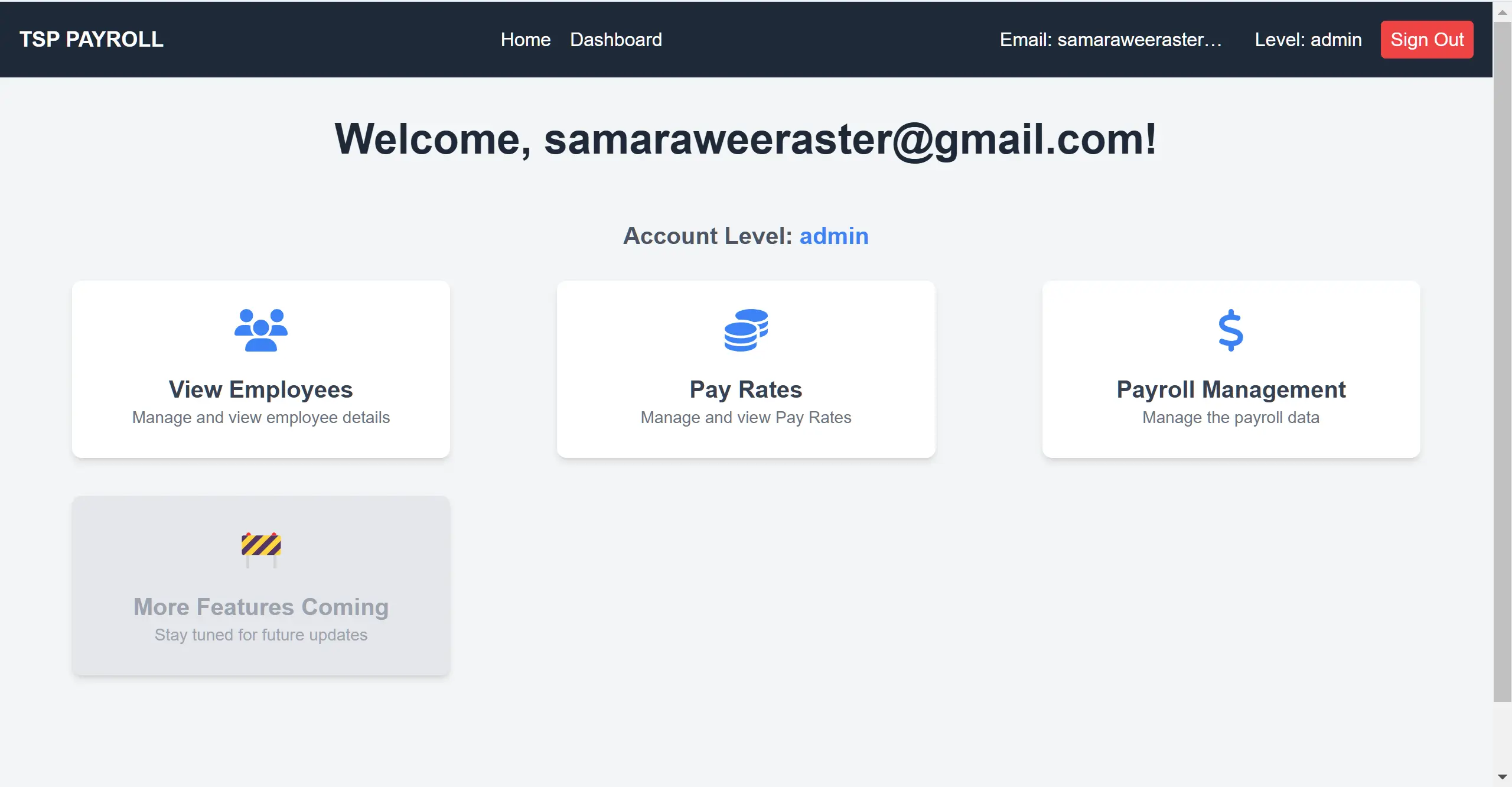
Task: Open the Payroll Management card heading
Action: 1231,389
